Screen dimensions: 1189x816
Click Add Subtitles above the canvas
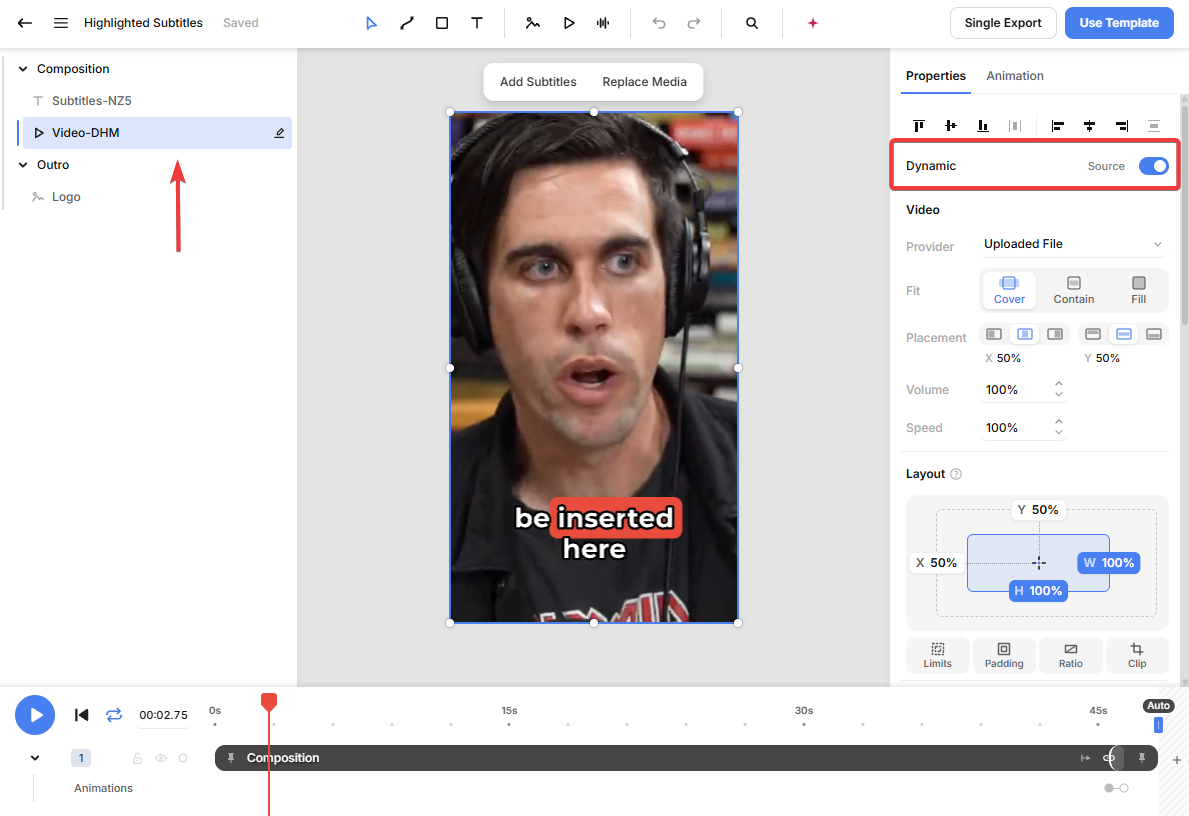tap(538, 82)
